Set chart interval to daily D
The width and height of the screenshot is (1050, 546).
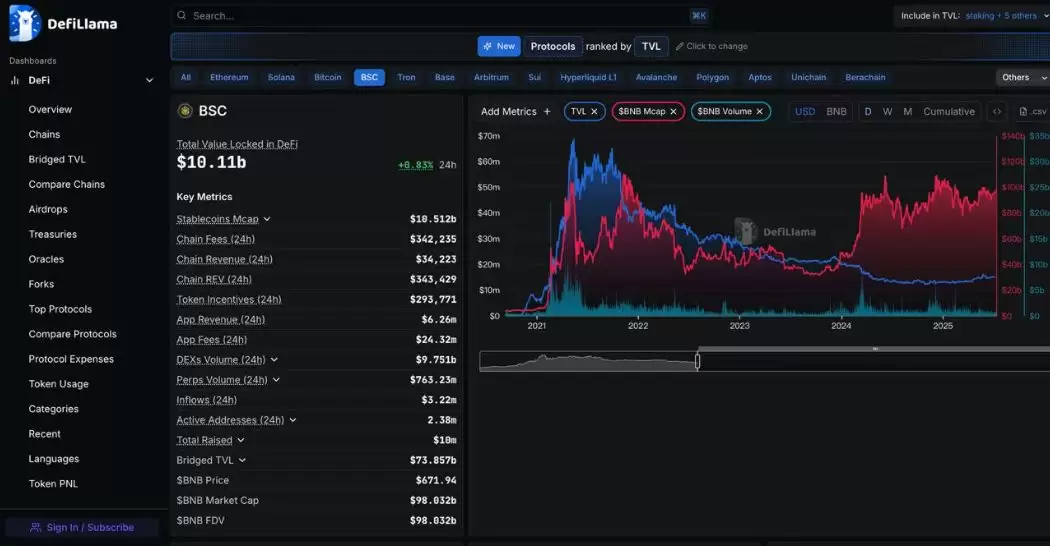point(868,111)
